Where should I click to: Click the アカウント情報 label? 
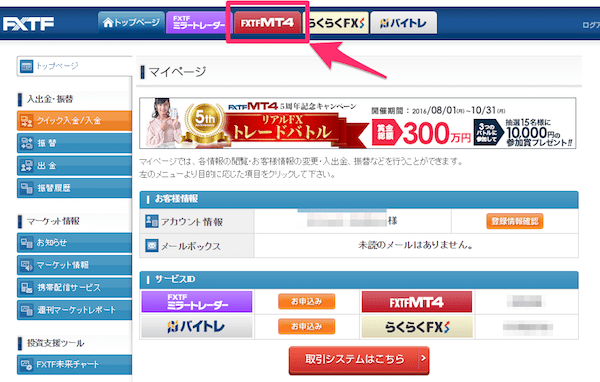click(x=191, y=222)
